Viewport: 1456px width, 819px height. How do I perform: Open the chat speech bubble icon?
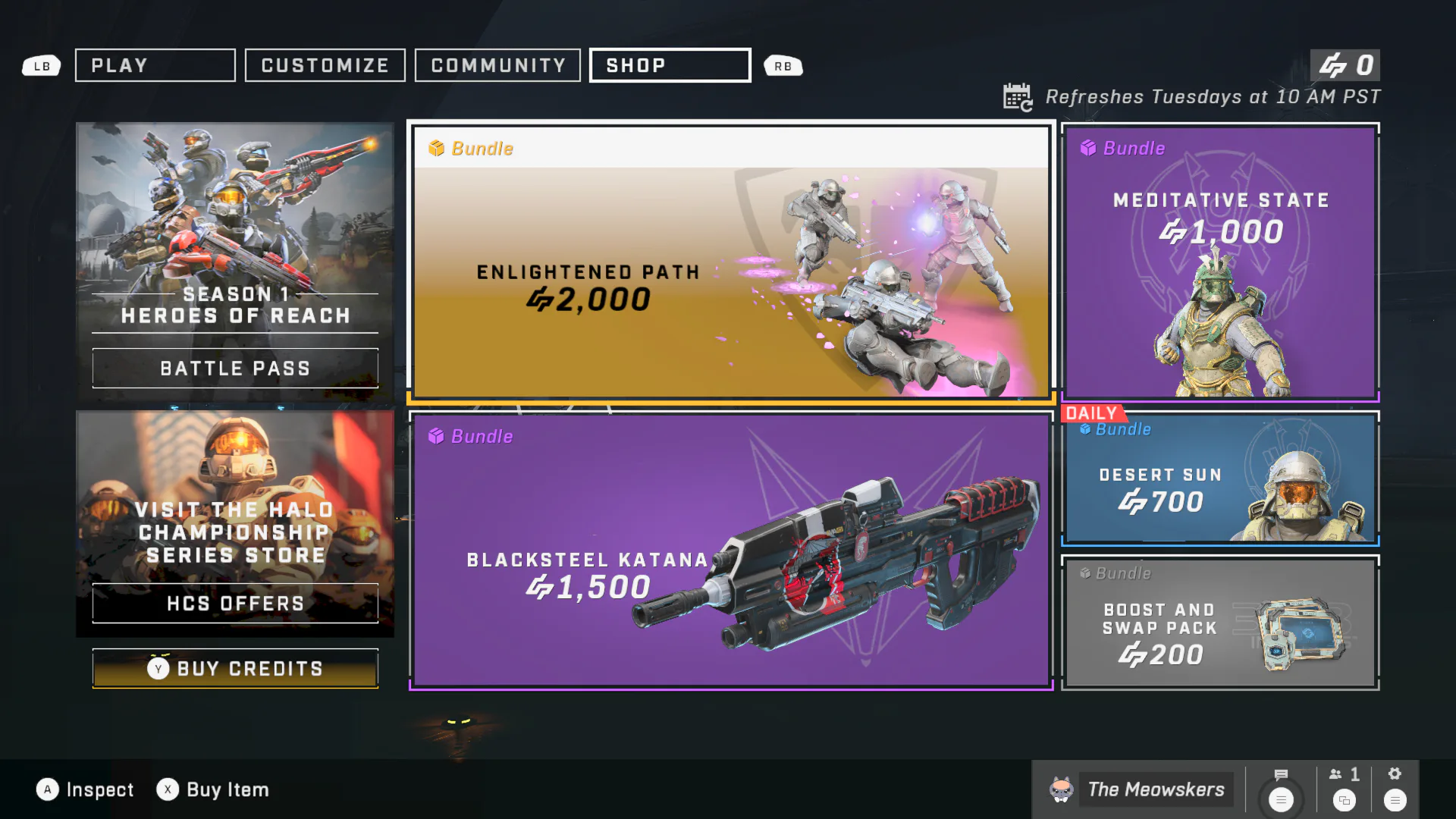coord(1281,774)
